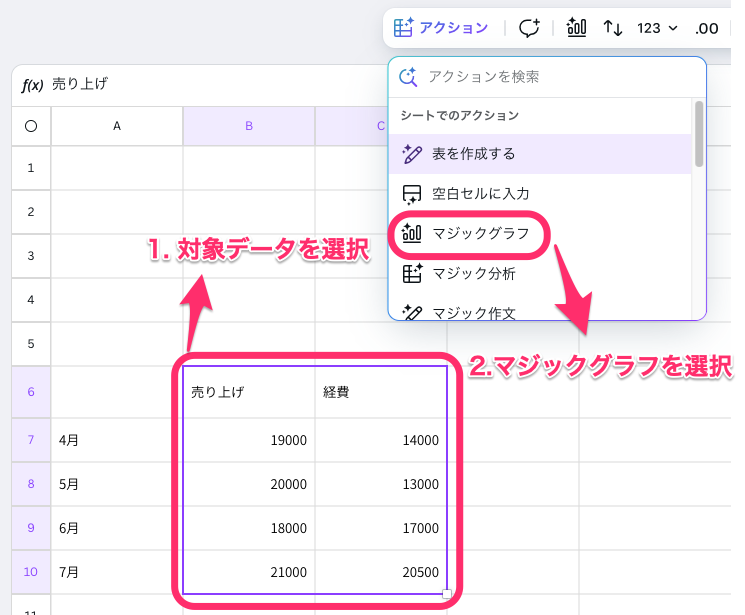This screenshot has height=615, width=745.
Task: Click the cell containing 経費
Action: pos(381,392)
